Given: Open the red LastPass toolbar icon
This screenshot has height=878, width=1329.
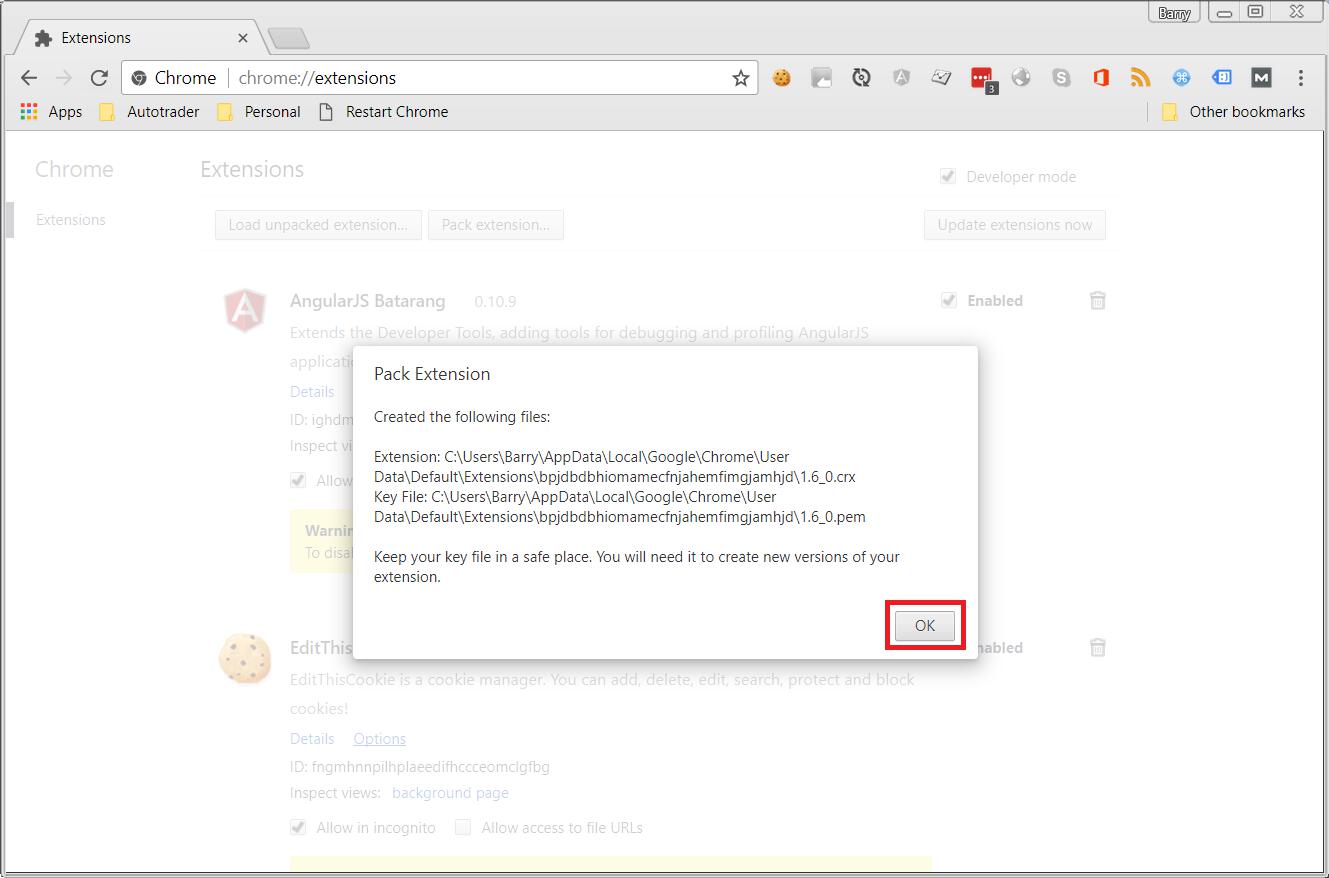Looking at the screenshot, I should (982, 79).
